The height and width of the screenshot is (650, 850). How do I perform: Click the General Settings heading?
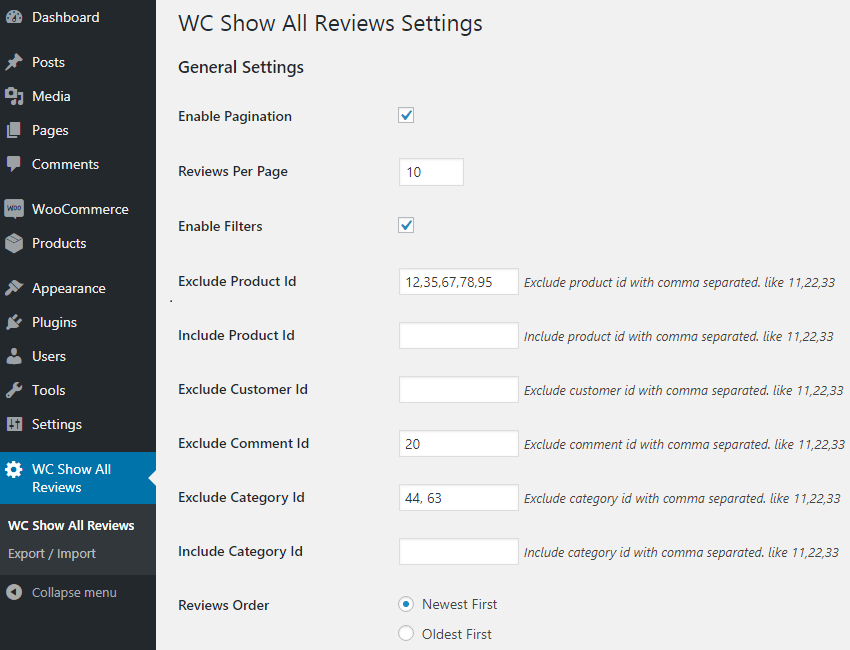(241, 67)
